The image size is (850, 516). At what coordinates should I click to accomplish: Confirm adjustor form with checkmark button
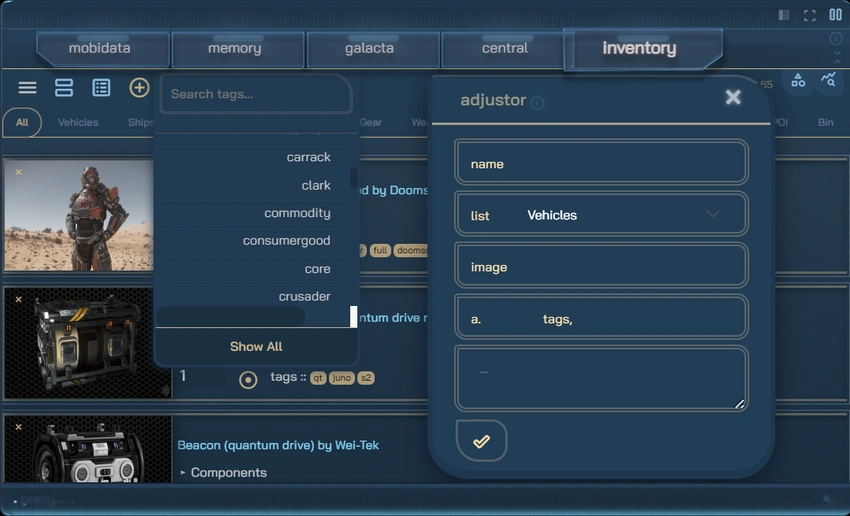pyautogui.click(x=481, y=441)
